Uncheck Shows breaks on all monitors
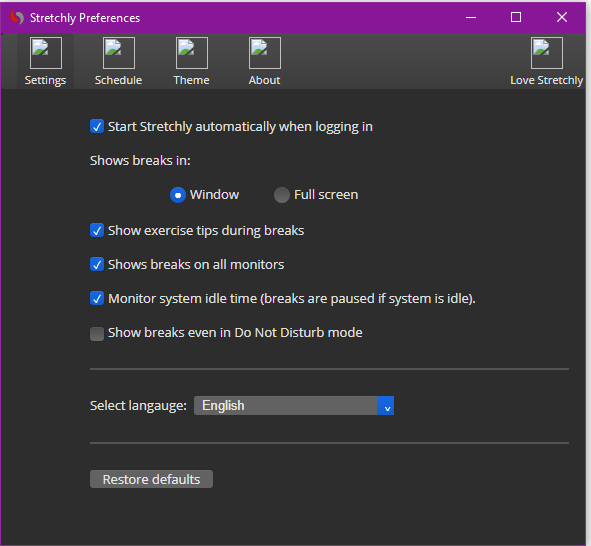 [97, 265]
